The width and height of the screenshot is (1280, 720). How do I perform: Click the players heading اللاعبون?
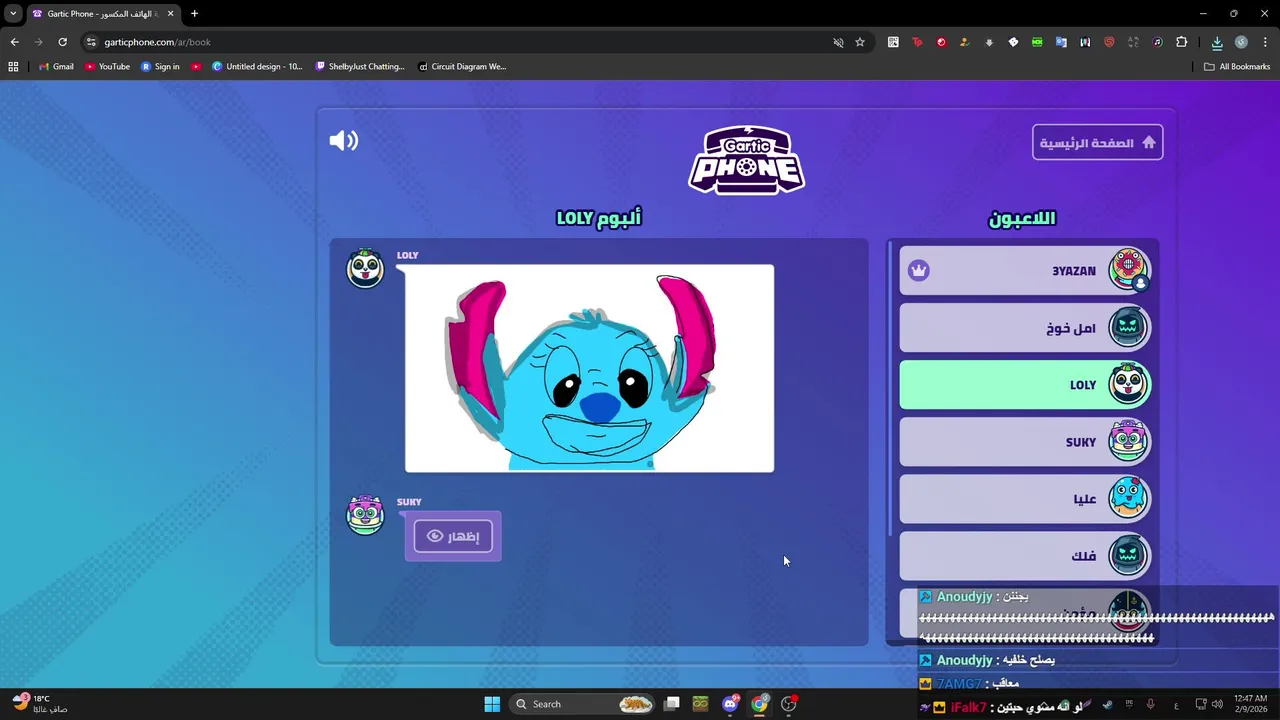pyautogui.click(x=1022, y=218)
